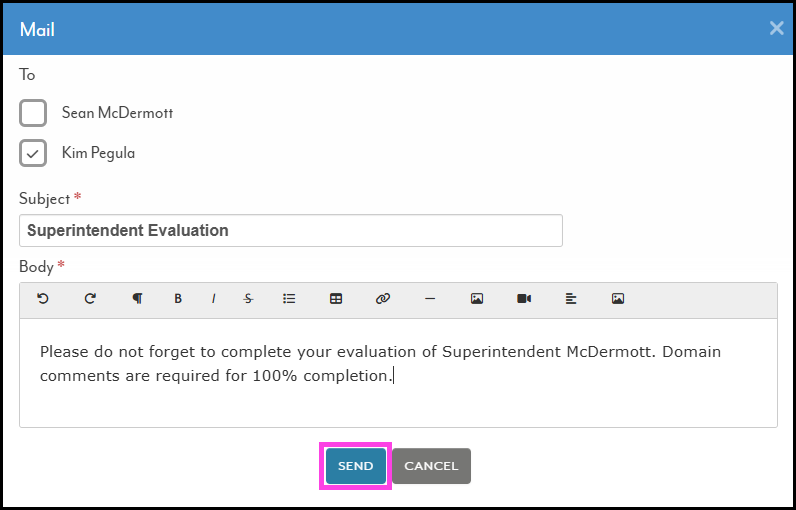Insert image using icon beside video icon
The width and height of the screenshot is (796, 510).
[x=477, y=298]
